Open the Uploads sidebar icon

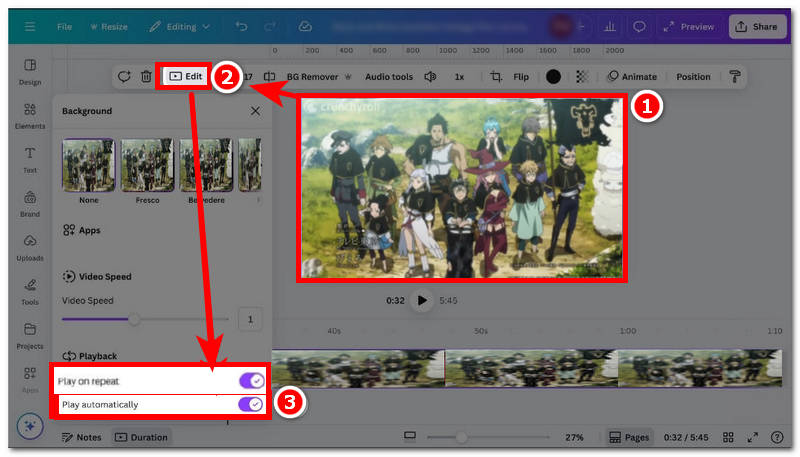(x=29, y=246)
